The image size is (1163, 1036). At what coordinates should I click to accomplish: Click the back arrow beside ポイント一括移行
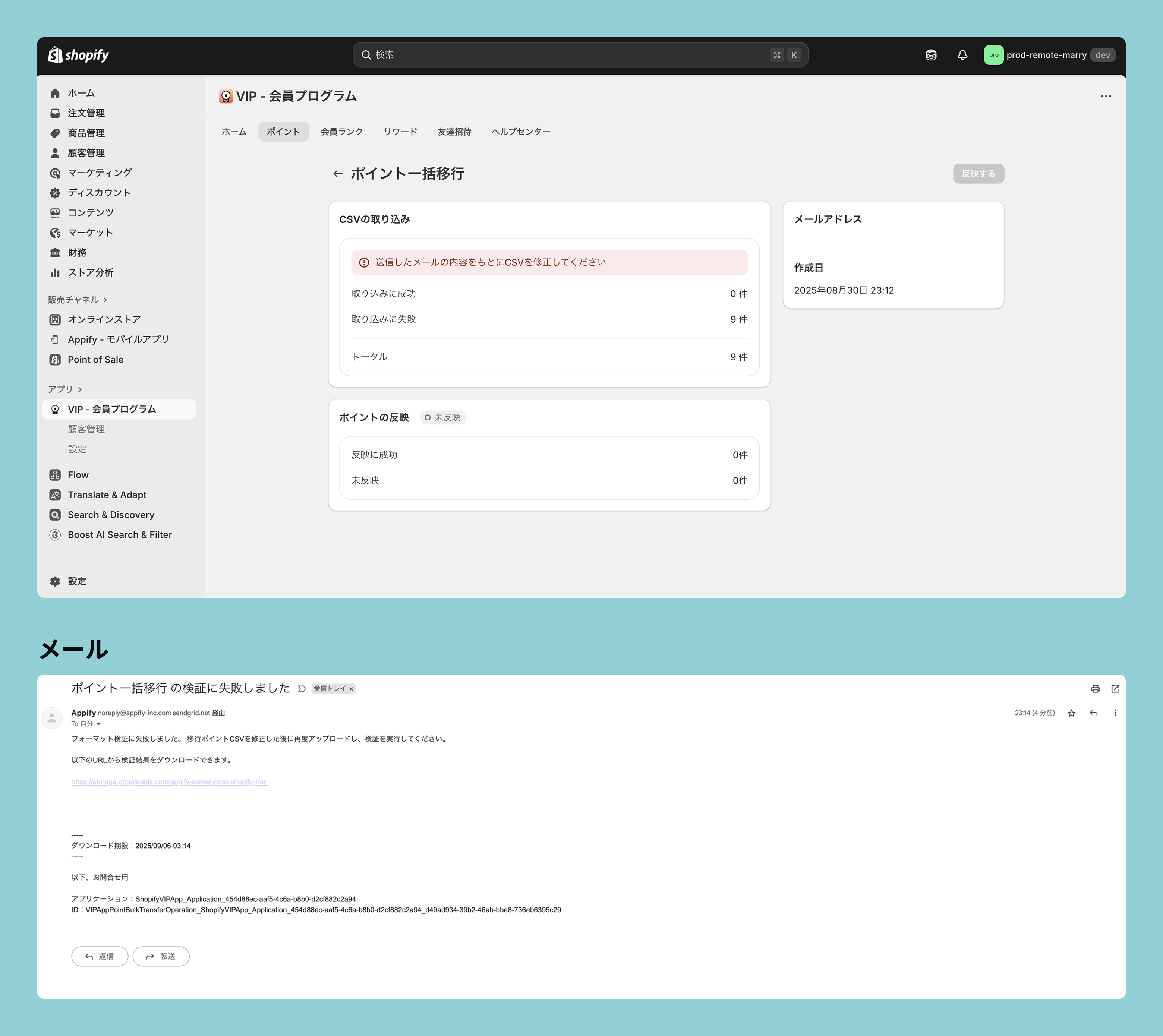(338, 174)
